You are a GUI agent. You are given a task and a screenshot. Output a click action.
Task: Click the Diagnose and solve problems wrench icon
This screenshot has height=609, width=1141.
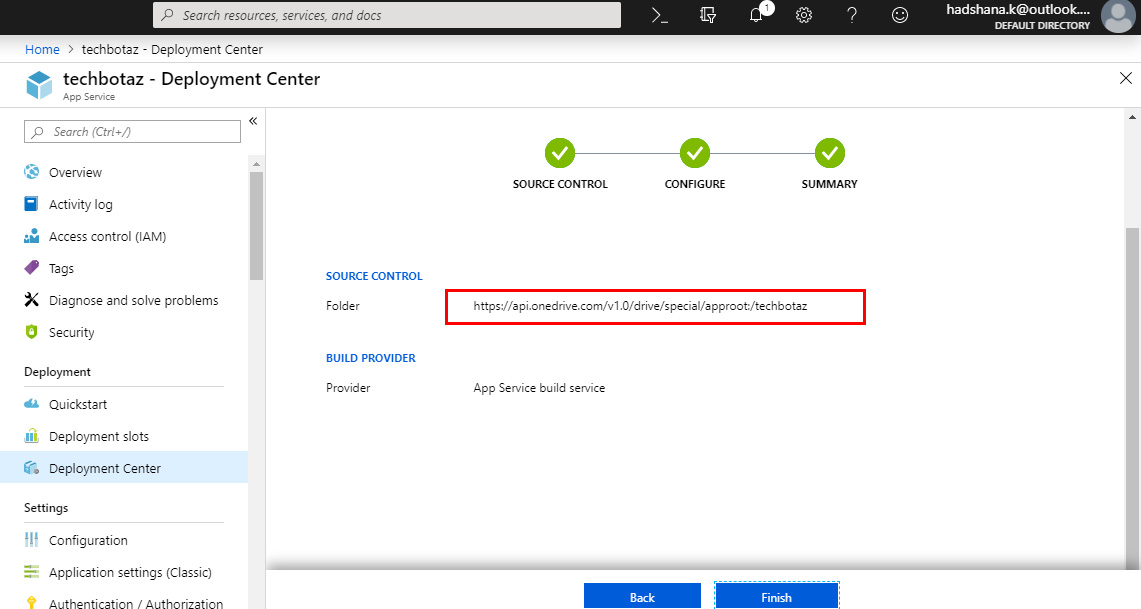coord(31,300)
